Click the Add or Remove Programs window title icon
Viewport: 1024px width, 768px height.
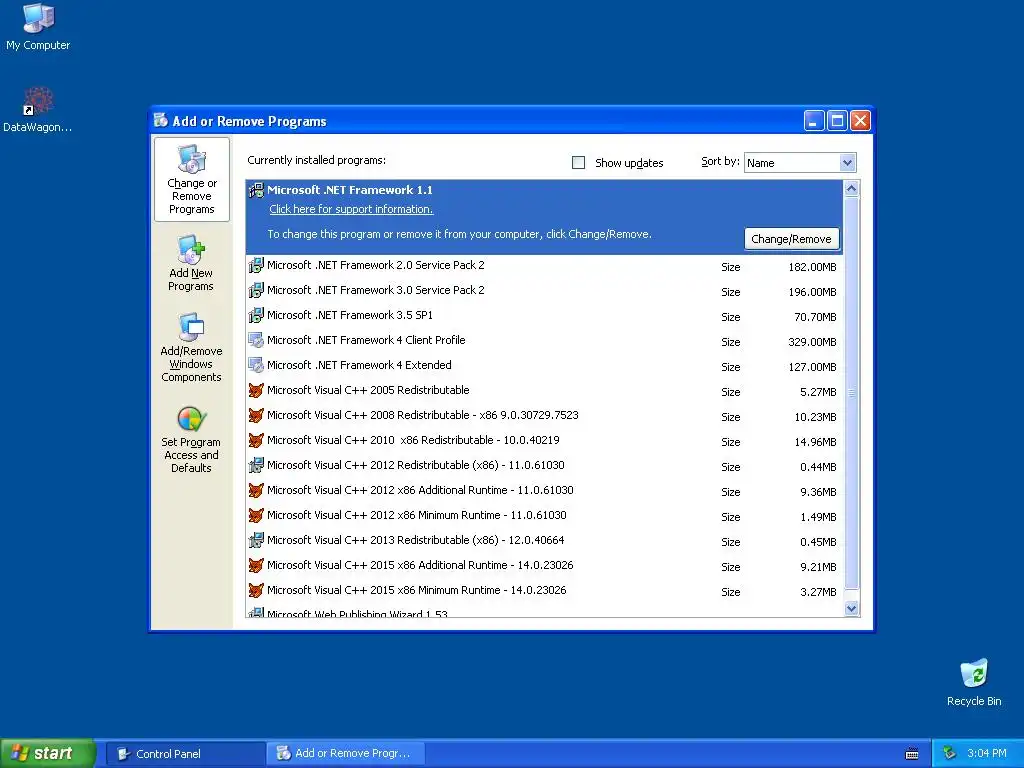pyautogui.click(x=161, y=120)
